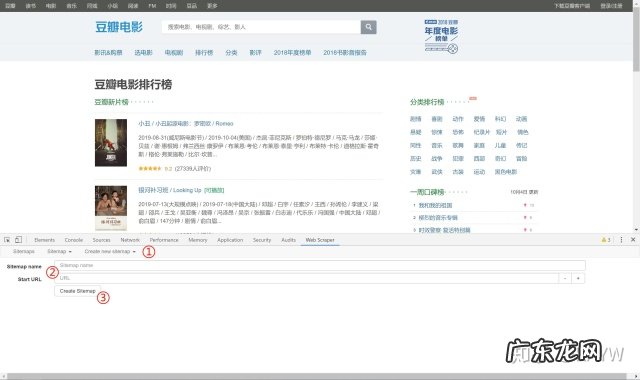Viewport: 640px width, 380px height.
Task: Select the 儿童 category link
Action: [x=500, y=145]
